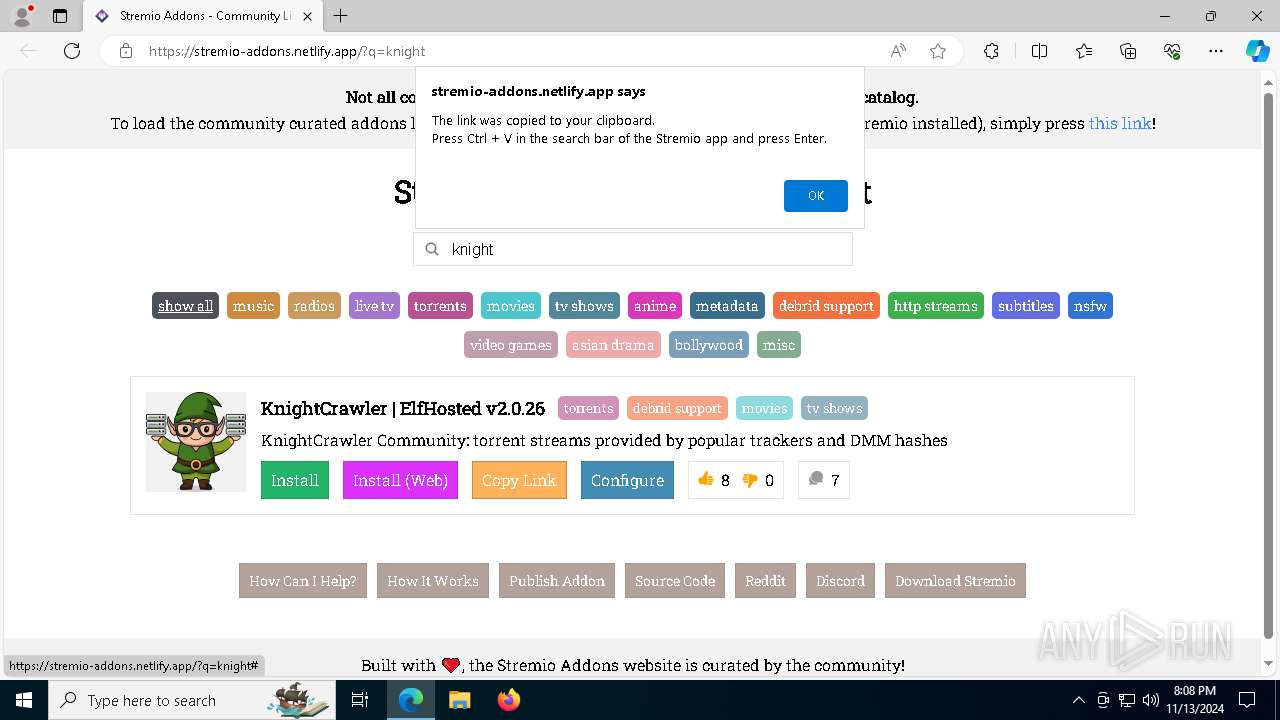Filter addons by anime tag

655,306
